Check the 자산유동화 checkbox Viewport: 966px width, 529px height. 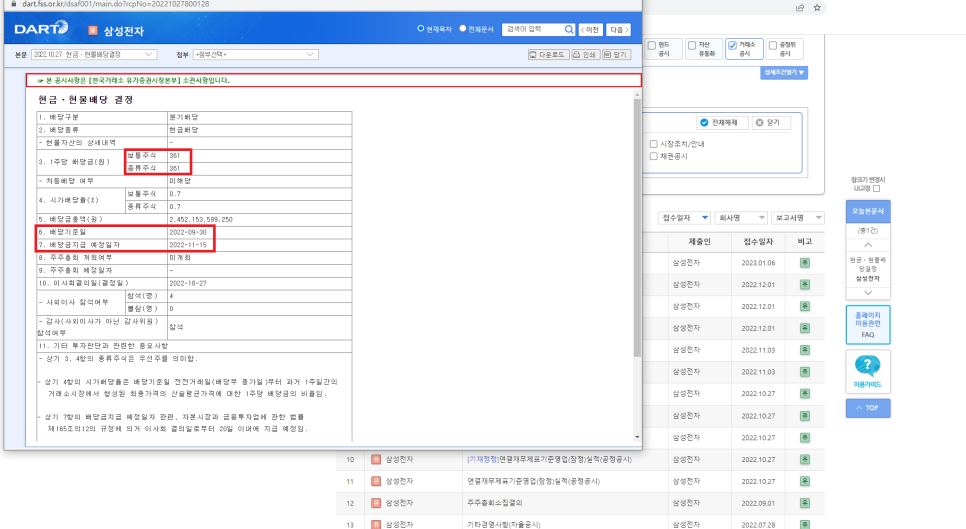(x=692, y=46)
